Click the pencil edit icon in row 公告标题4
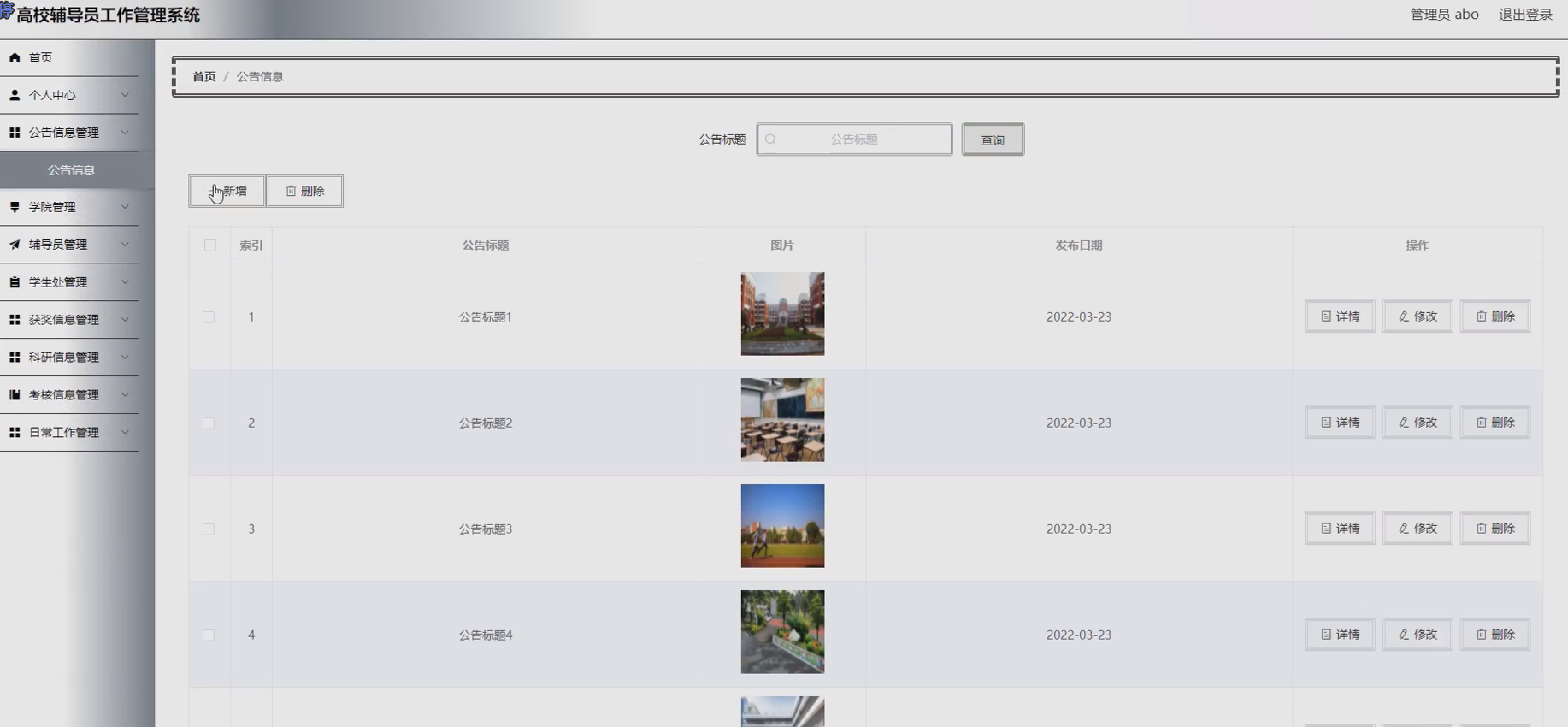The width and height of the screenshot is (1568, 727). [x=1404, y=635]
